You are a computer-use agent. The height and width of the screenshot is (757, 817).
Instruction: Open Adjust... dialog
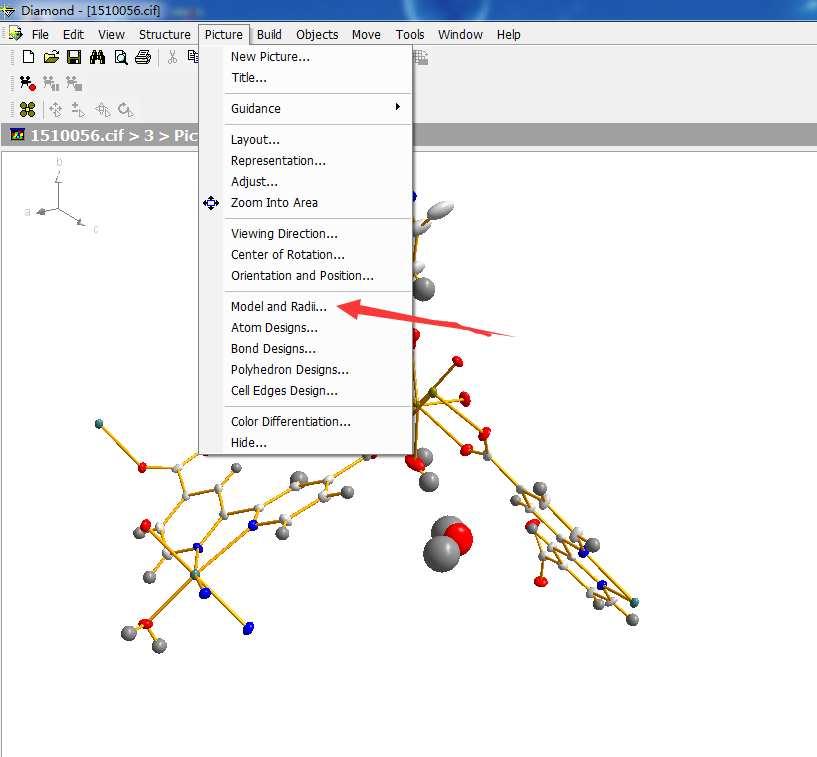click(305, 181)
